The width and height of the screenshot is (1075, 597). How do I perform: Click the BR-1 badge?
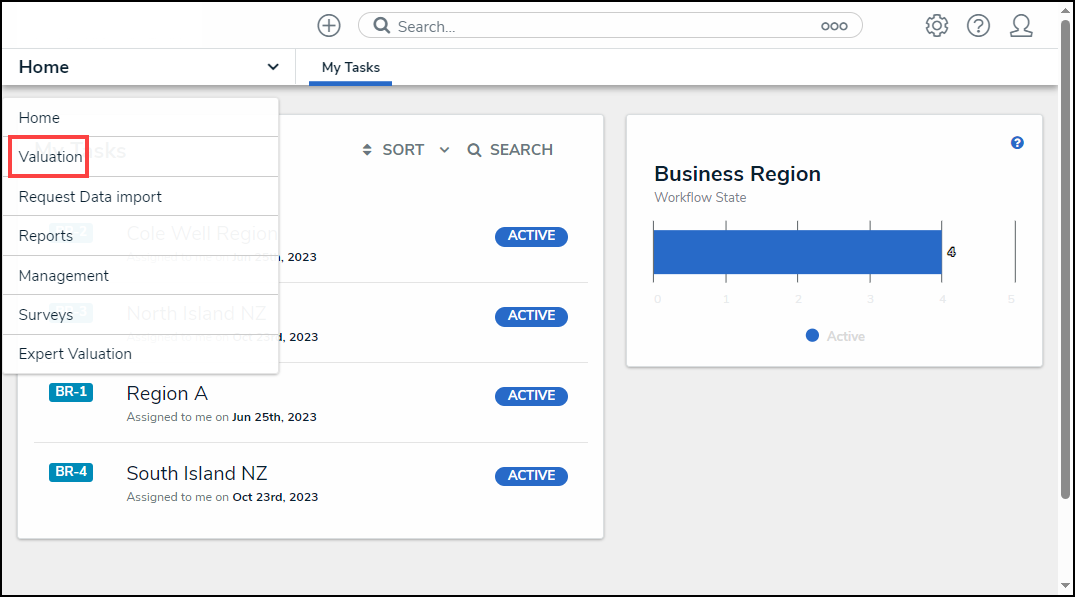click(71, 392)
